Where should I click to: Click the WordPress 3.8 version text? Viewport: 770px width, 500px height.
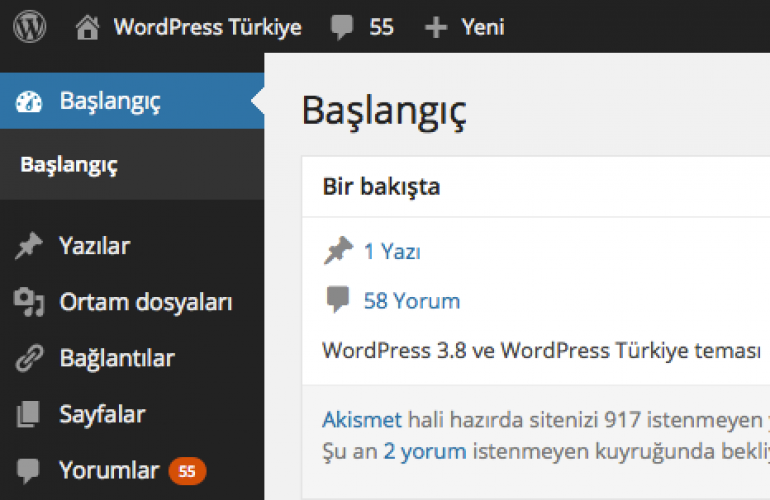(x=394, y=351)
